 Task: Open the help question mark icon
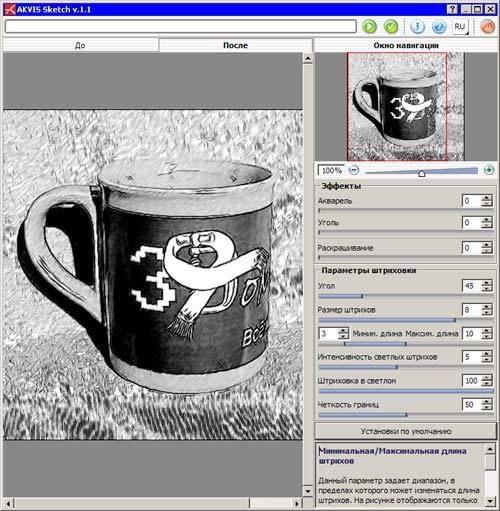coord(439,26)
